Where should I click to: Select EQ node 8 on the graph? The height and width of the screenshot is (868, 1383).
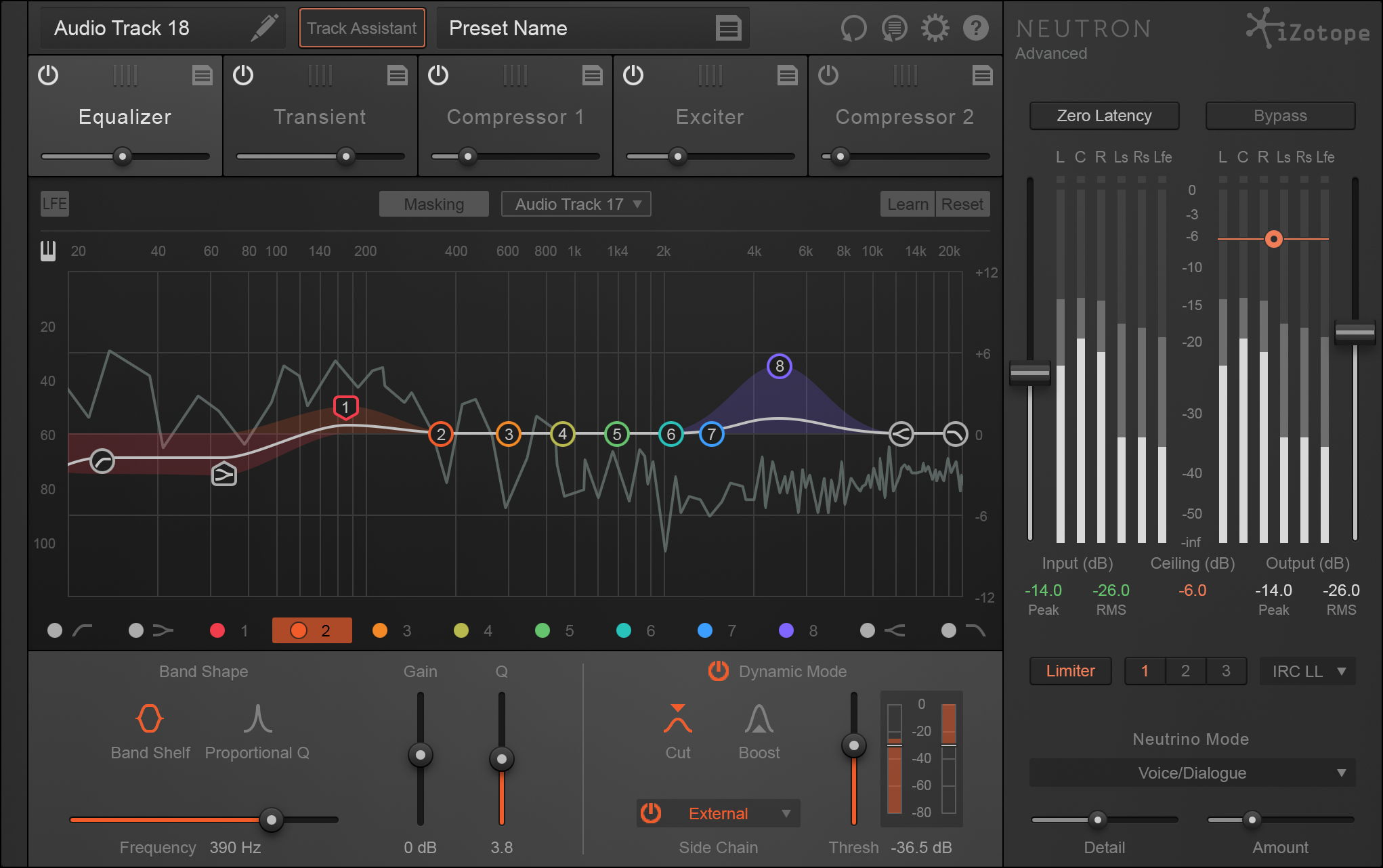[x=780, y=366]
